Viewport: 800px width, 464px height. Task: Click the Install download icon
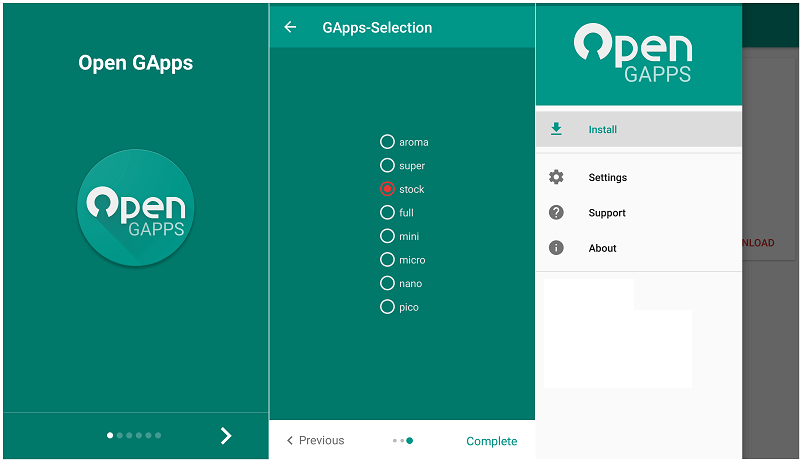[x=556, y=129]
